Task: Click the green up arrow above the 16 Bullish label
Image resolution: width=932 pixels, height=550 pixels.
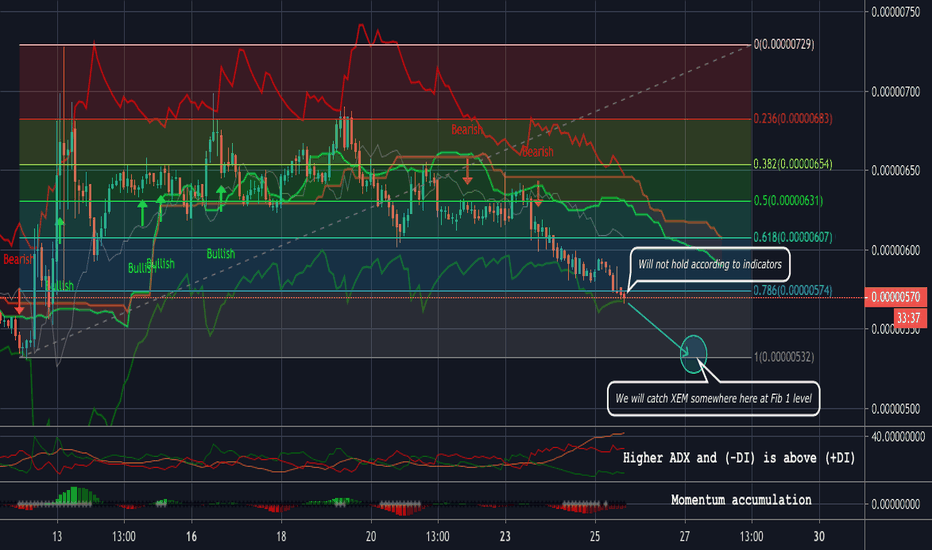Action: click(x=221, y=199)
